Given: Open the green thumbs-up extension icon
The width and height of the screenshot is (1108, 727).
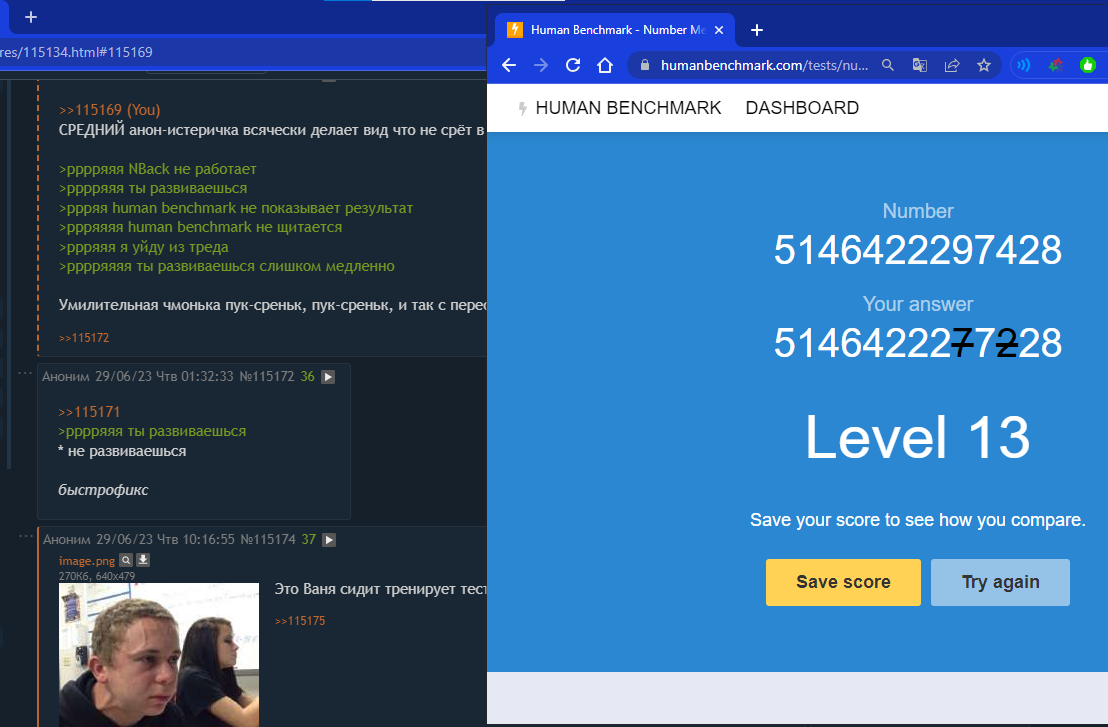Looking at the screenshot, I should click(x=1088, y=66).
